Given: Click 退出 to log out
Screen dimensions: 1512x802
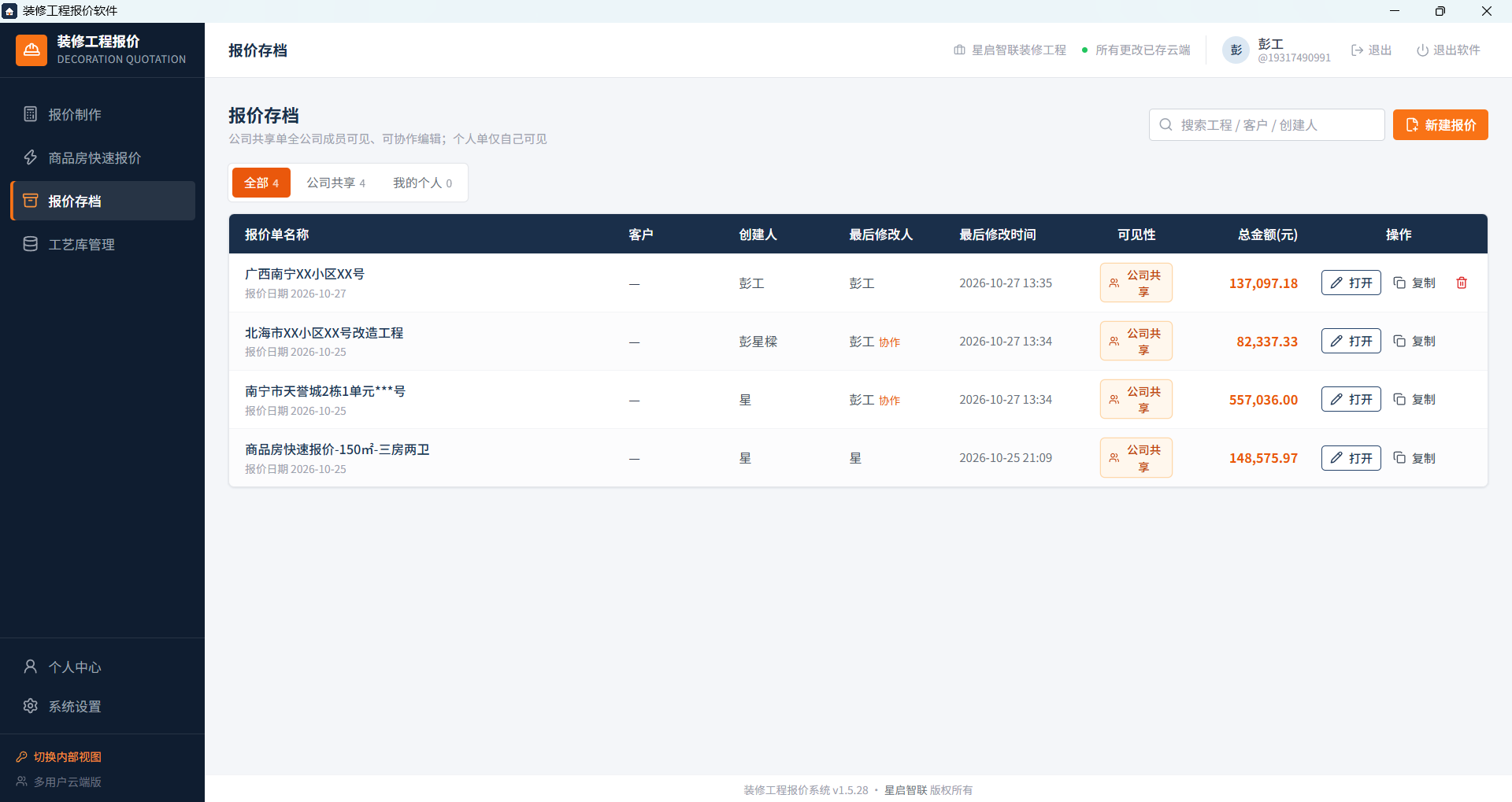Looking at the screenshot, I should pos(1371,50).
